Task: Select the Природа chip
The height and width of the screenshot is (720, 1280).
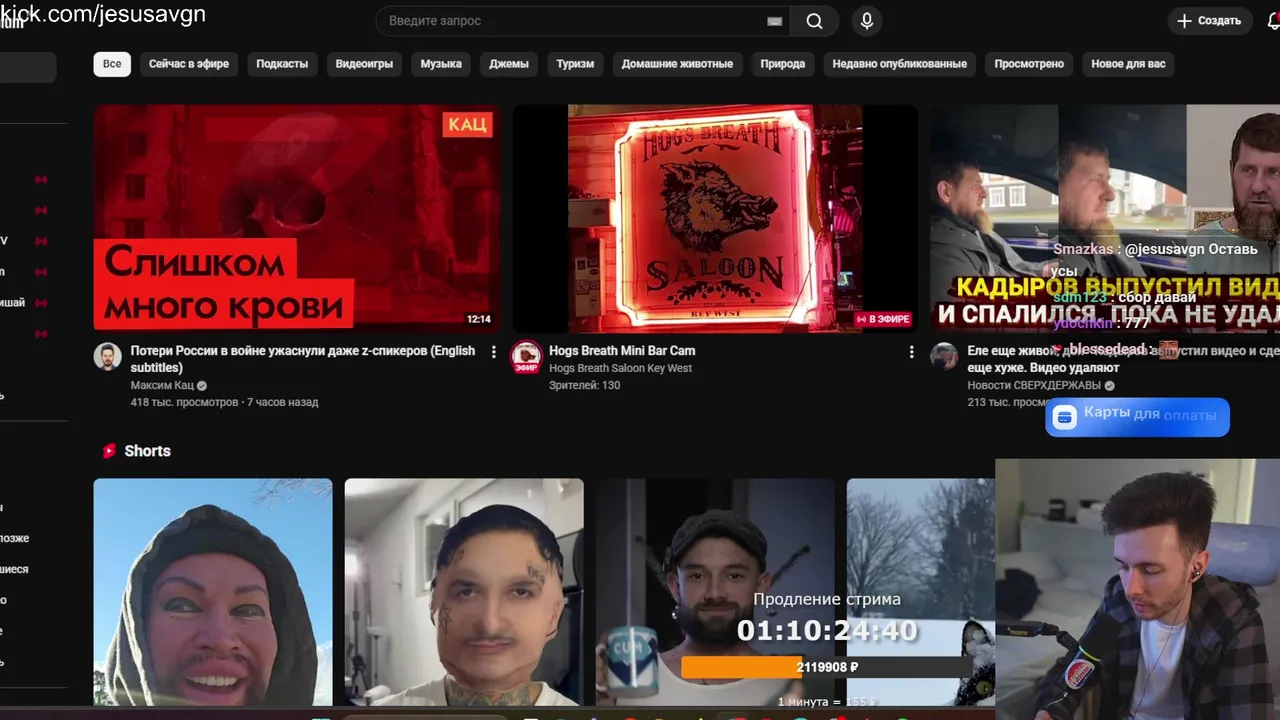Action: pyautogui.click(x=782, y=64)
